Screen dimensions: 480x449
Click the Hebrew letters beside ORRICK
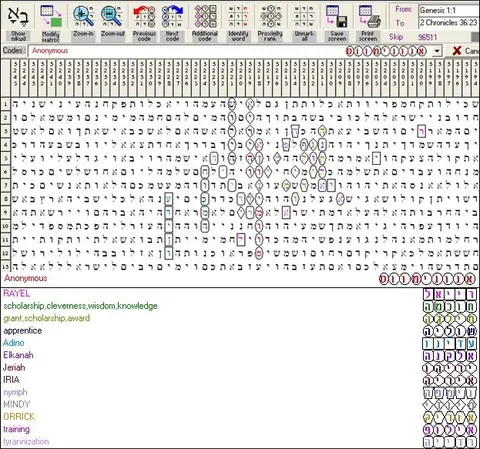coord(450,417)
